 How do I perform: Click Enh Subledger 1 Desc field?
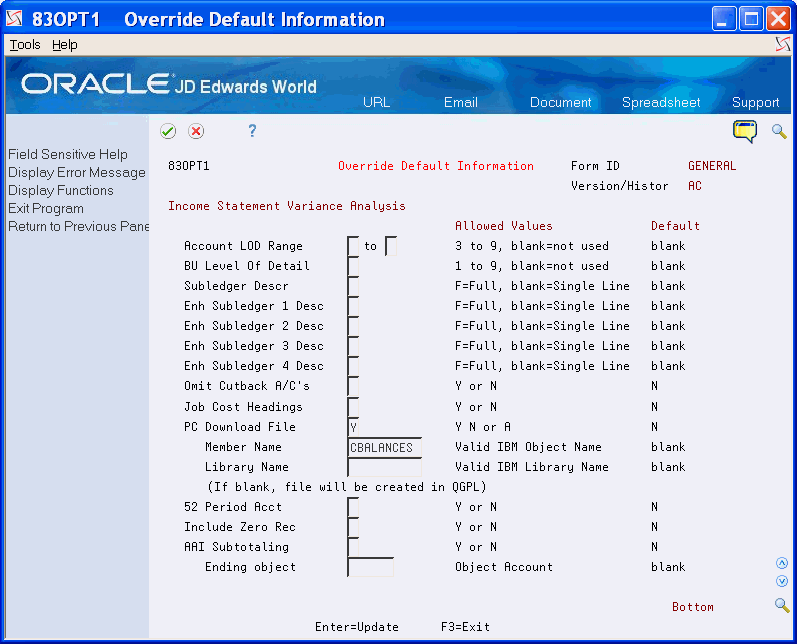[x=353, y=306]
